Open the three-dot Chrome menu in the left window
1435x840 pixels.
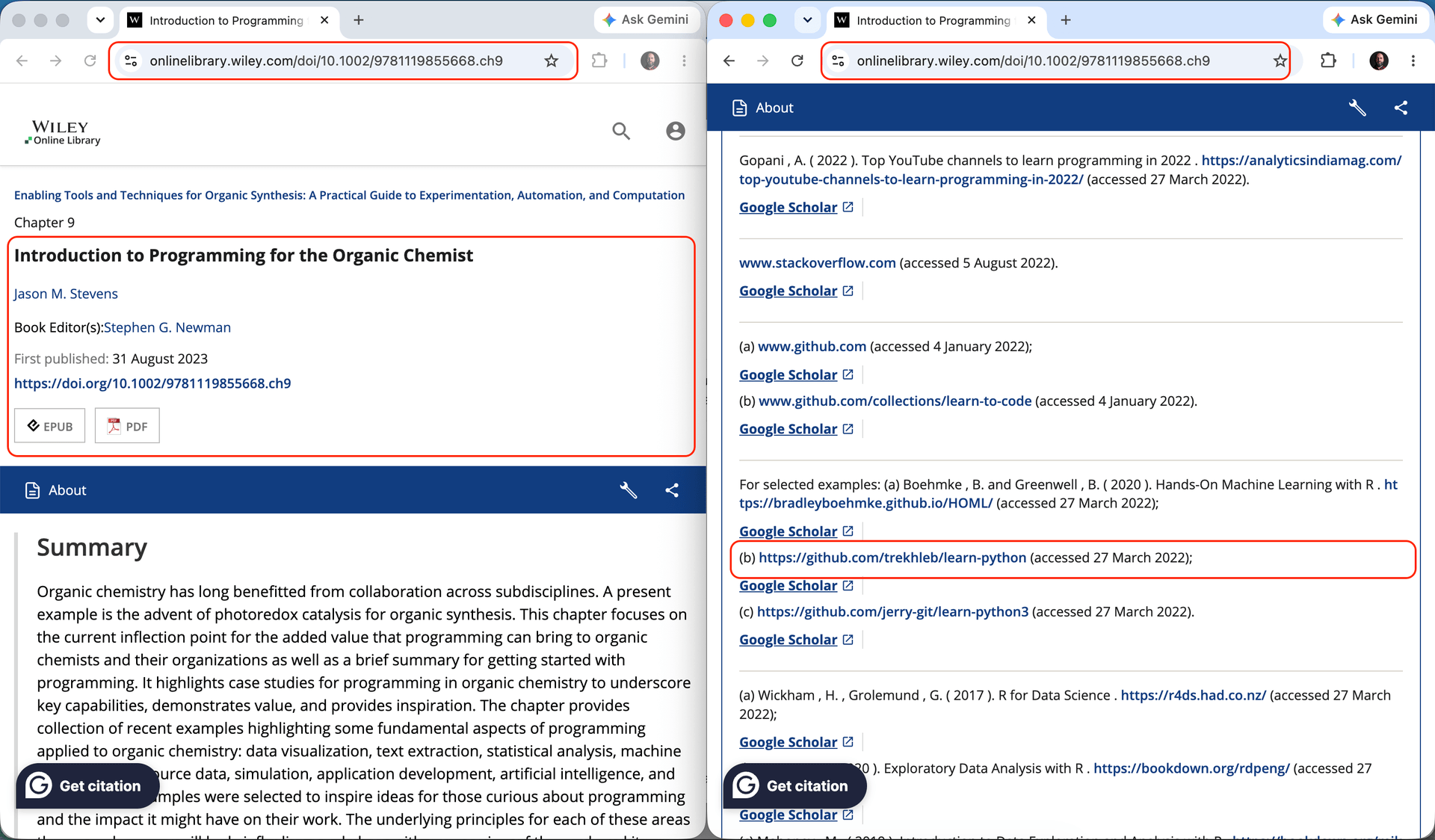coord(684,61)
